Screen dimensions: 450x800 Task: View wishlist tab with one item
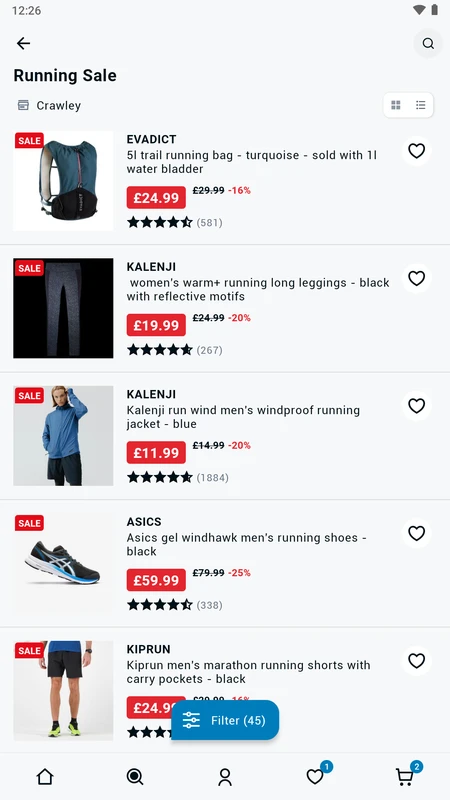point(317,774)
